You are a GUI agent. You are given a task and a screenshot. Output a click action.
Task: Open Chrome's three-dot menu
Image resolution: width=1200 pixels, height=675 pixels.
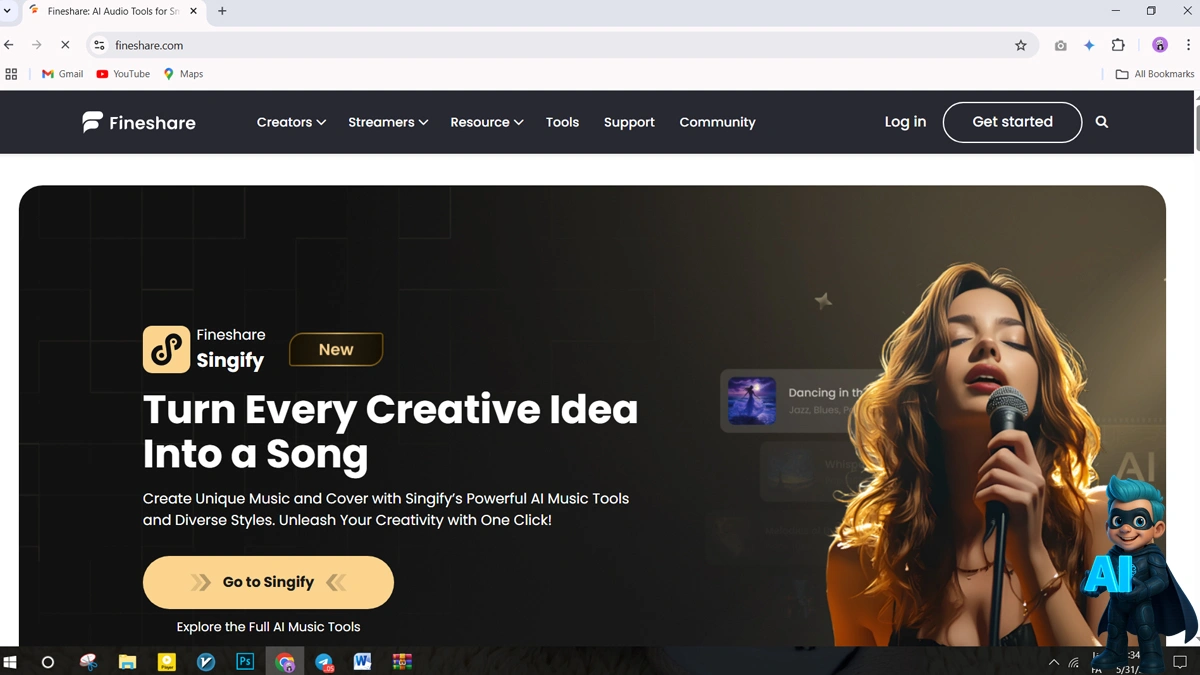[x=1187, y=45]
